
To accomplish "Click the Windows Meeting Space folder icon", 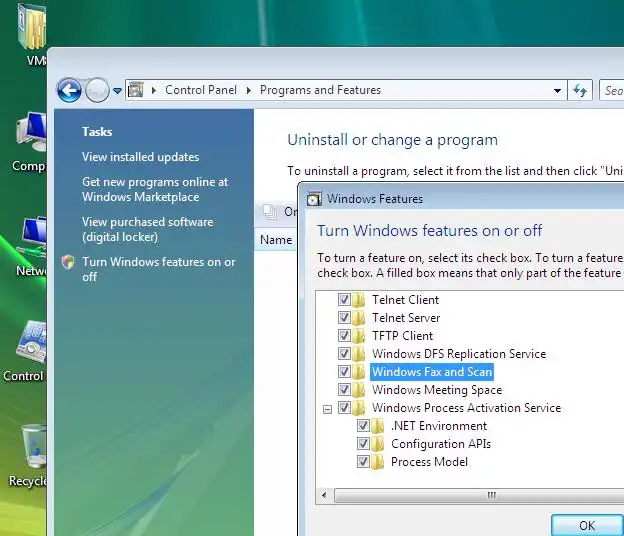I will (x=359, y=390).
